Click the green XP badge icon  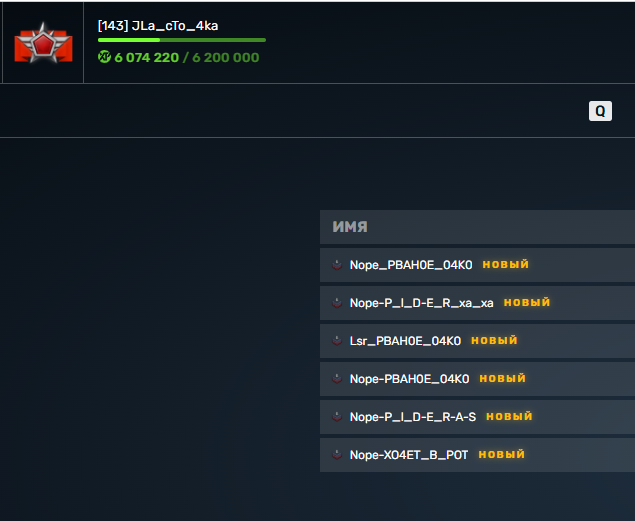tap(104, 57)
